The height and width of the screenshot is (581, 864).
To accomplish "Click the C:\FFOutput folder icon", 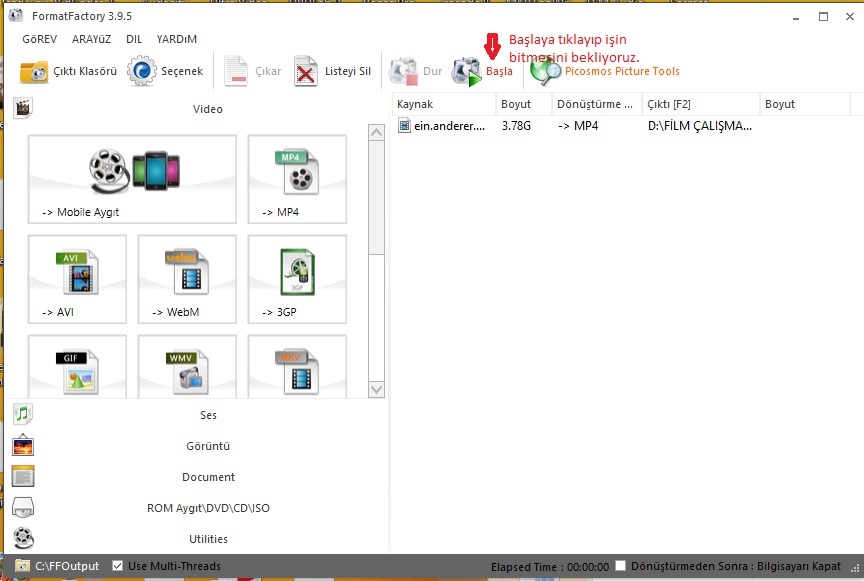I will (x=22, y=566).
